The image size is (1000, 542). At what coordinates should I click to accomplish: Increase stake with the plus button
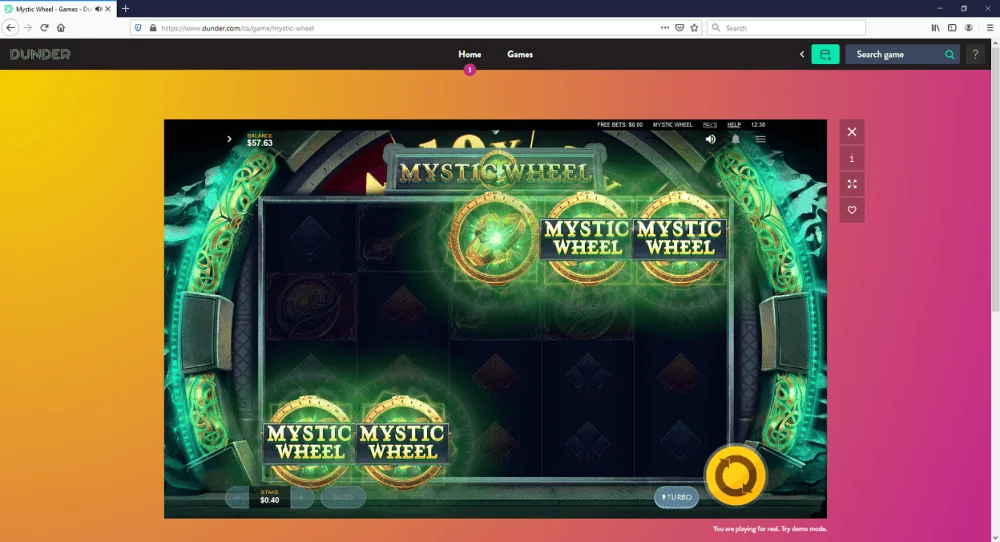click(x=301, y=497)
